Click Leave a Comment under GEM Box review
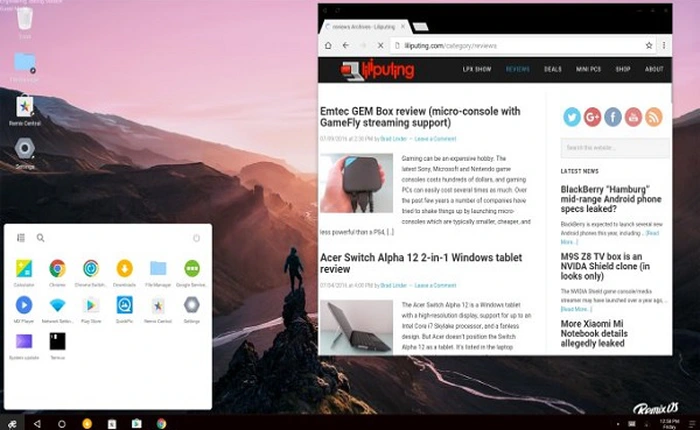The height and width of the screenshot is (430, 700). point(435,139)
